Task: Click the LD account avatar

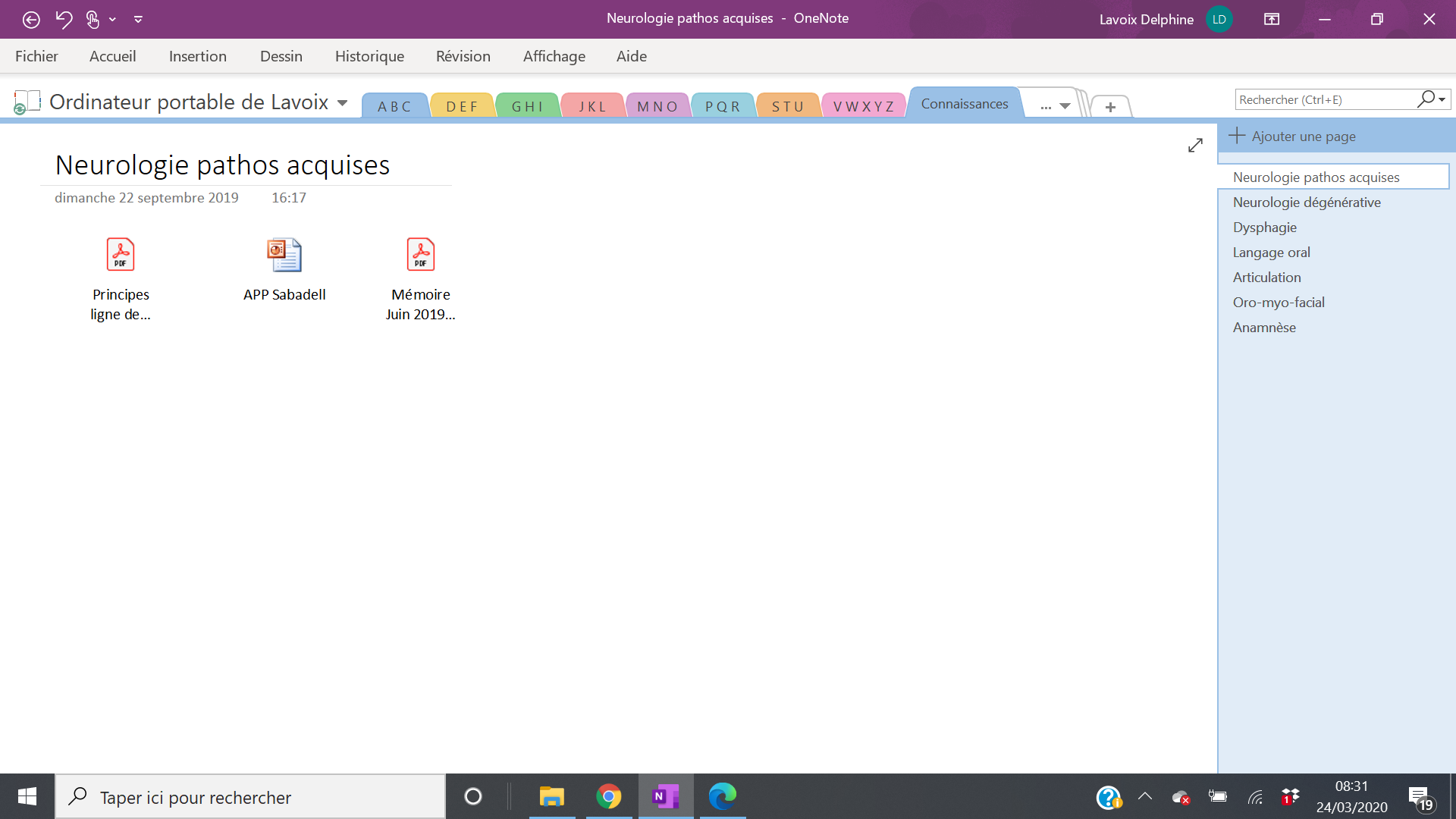Action: [x=1219, y=20]
